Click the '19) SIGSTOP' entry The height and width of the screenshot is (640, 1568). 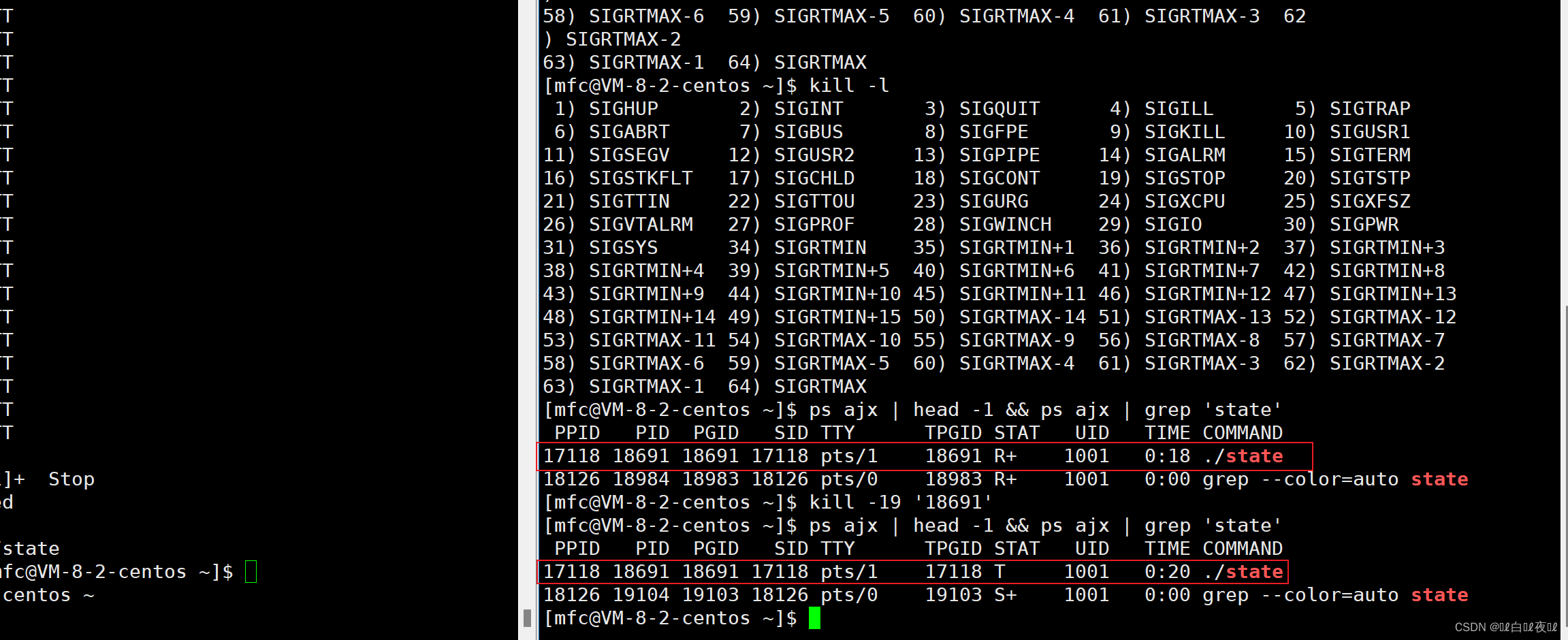(1162, 178)
